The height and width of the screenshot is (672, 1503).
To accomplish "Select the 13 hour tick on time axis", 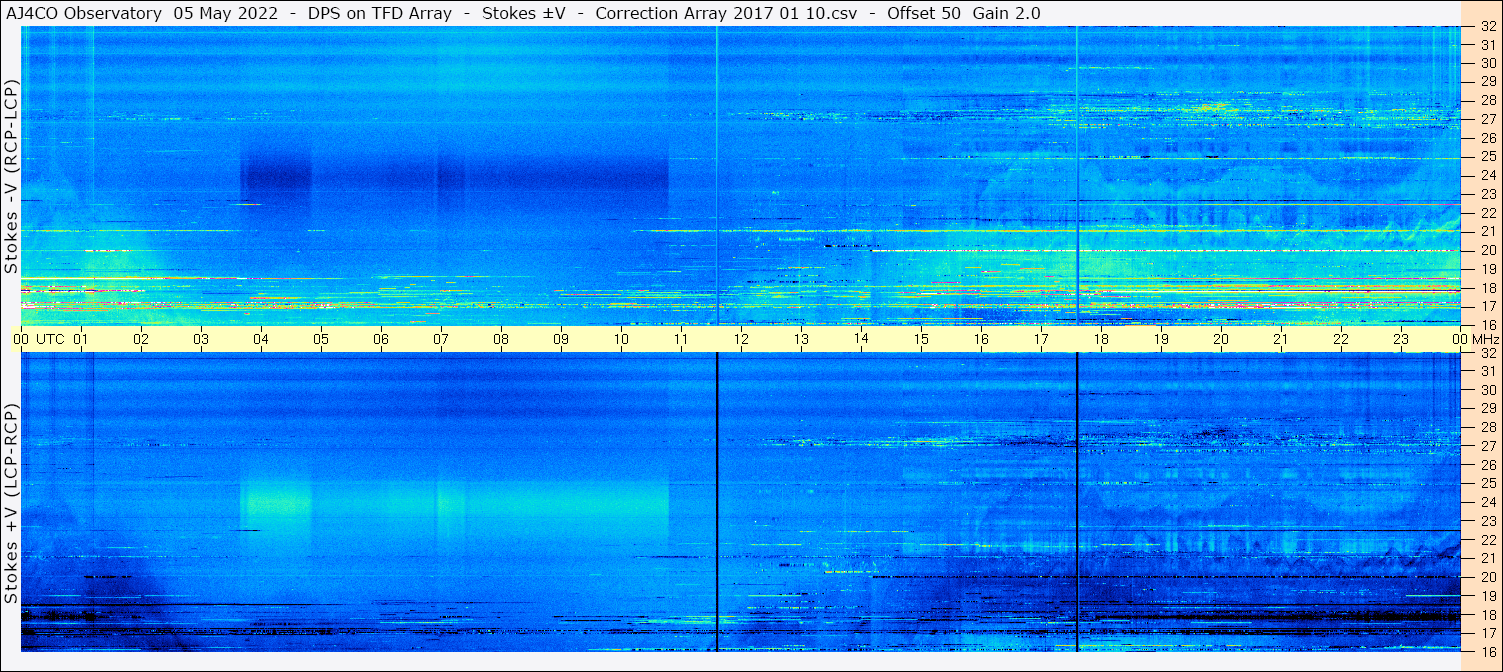I will coord(801,339).
